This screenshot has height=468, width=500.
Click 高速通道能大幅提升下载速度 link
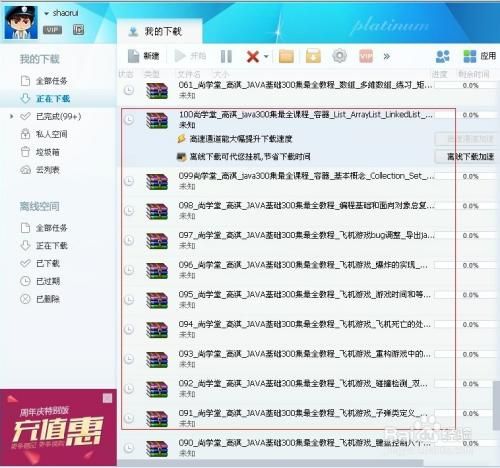click(241, 139)
